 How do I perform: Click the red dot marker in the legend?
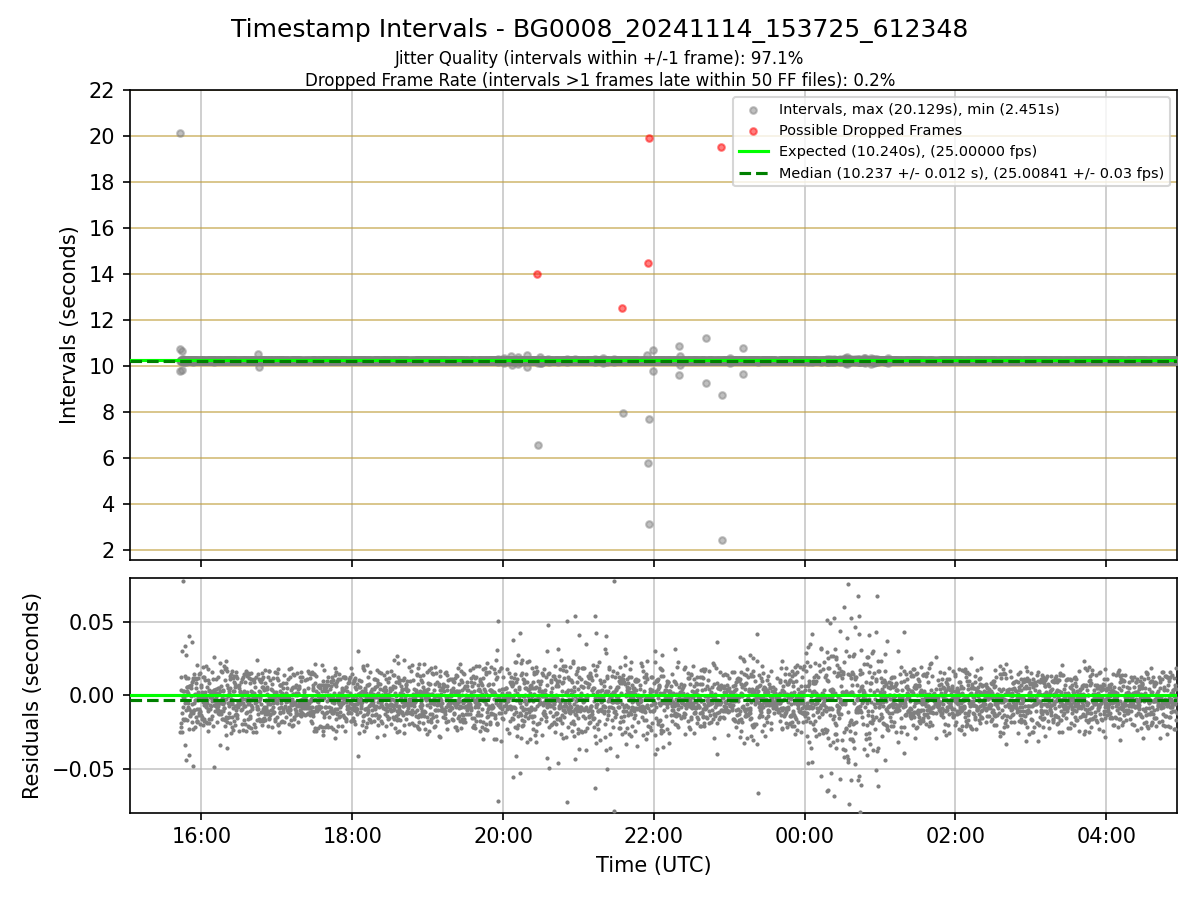coord(753,130)
